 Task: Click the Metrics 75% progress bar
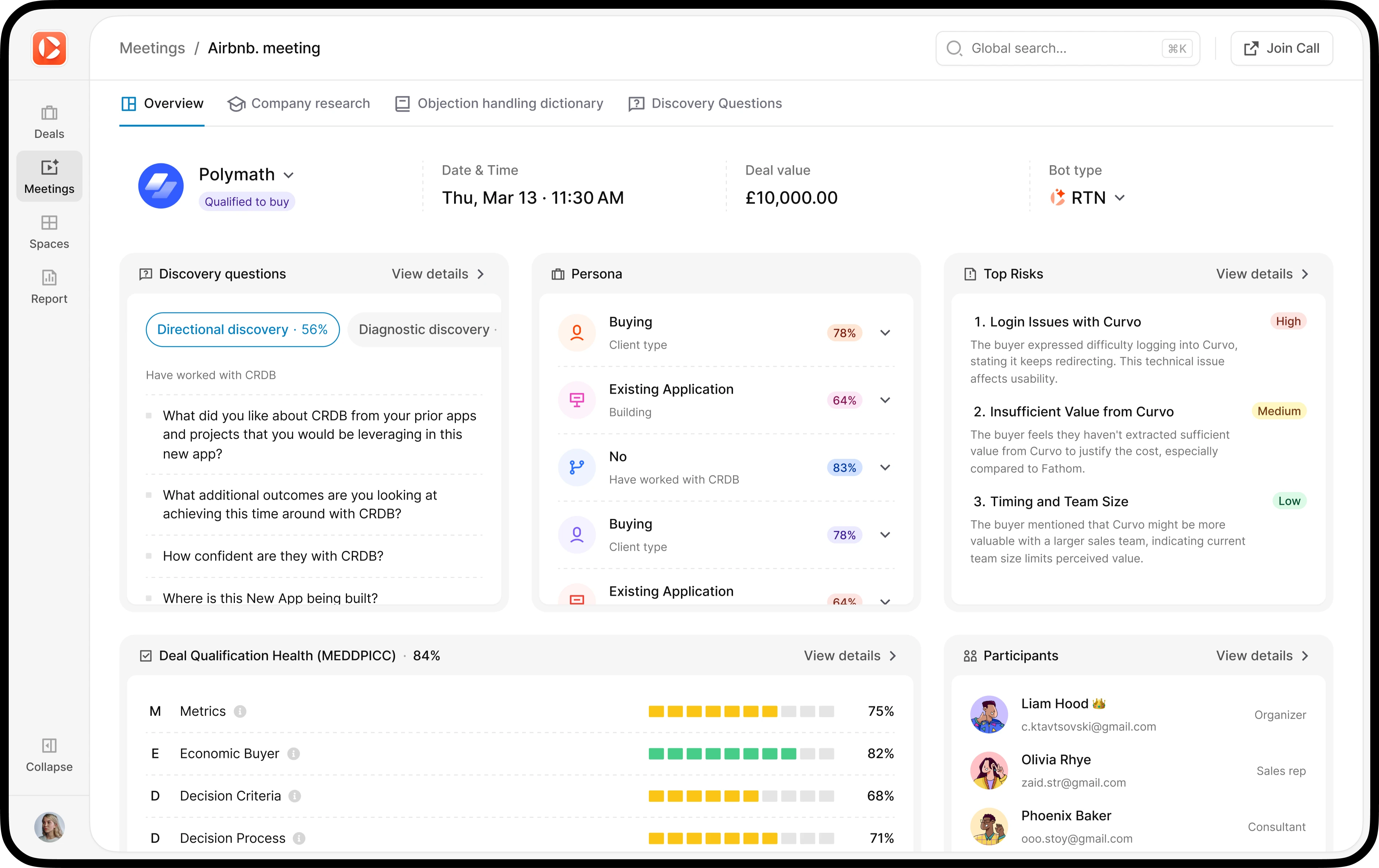click(x=741, y=711)
